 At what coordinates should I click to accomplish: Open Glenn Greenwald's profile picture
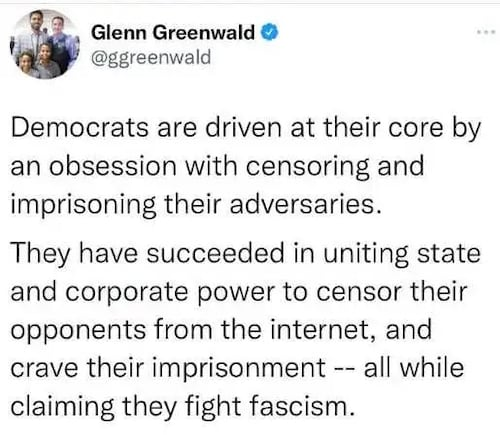click(x=45, y=44)
